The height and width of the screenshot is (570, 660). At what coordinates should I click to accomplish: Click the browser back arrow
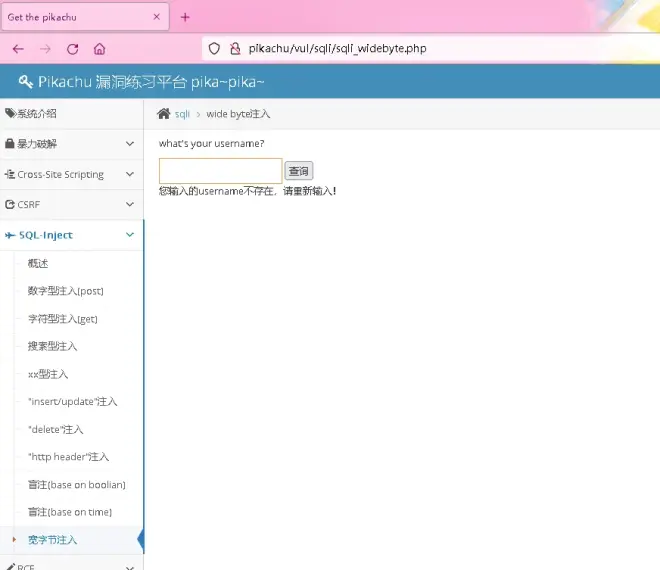(18, 49)
